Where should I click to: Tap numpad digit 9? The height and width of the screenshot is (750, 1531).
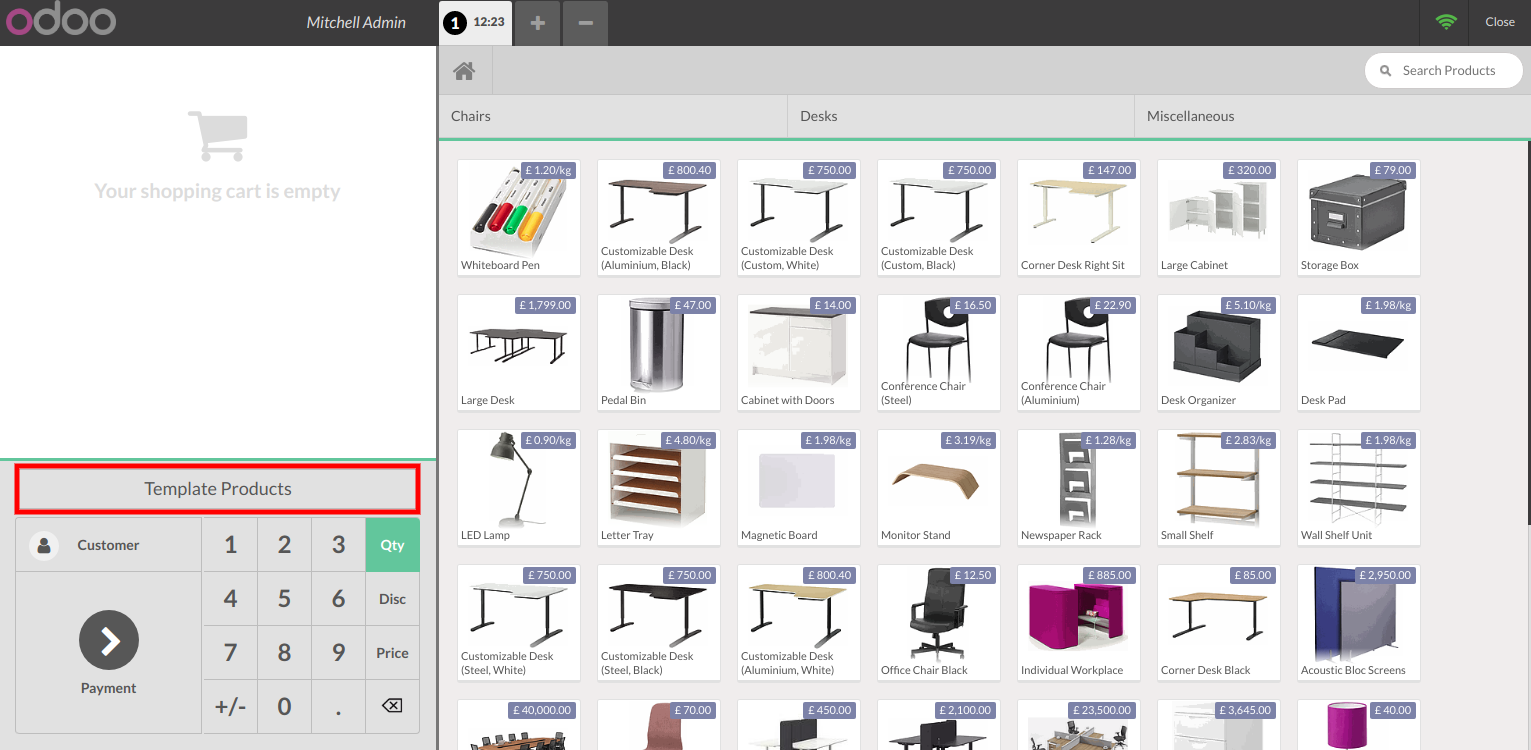click(339, 653)
